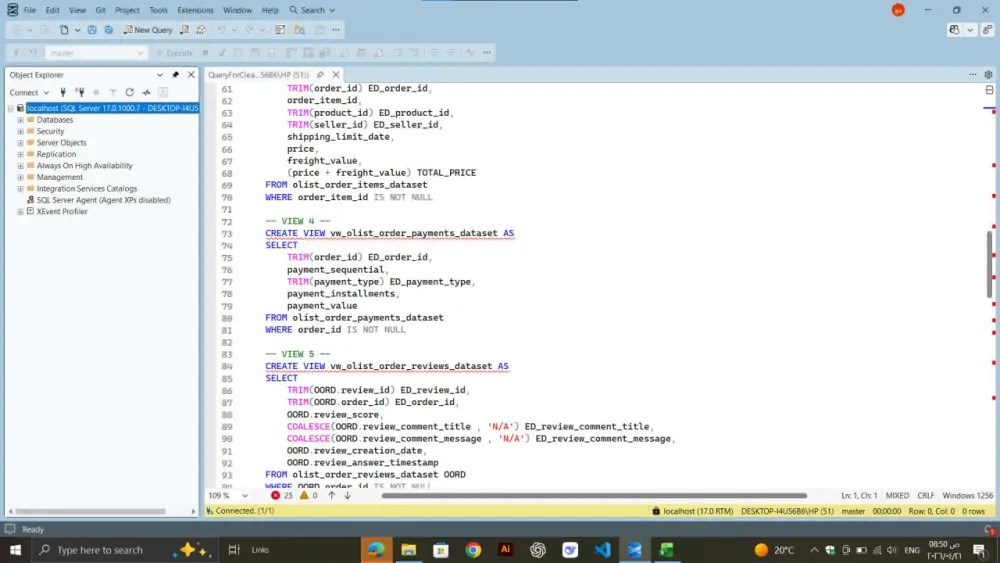The image size is (1000, 563).
Task: Click the editor vertical scrollbar thumb
Action: 989,264
